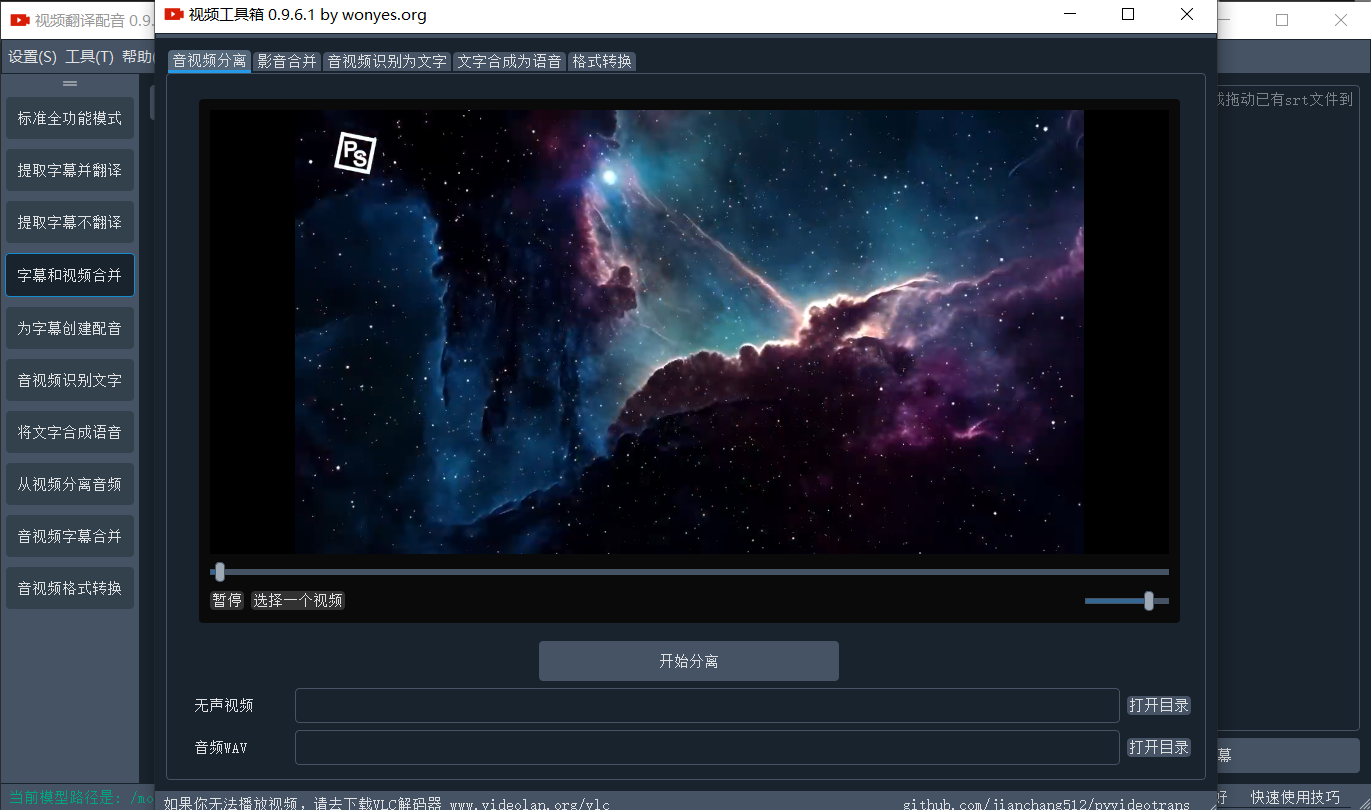The height and width of the screenshot is (810, 1371).
Task: Click the github.com/jianchang512 link
Action: coord(1046,803)
